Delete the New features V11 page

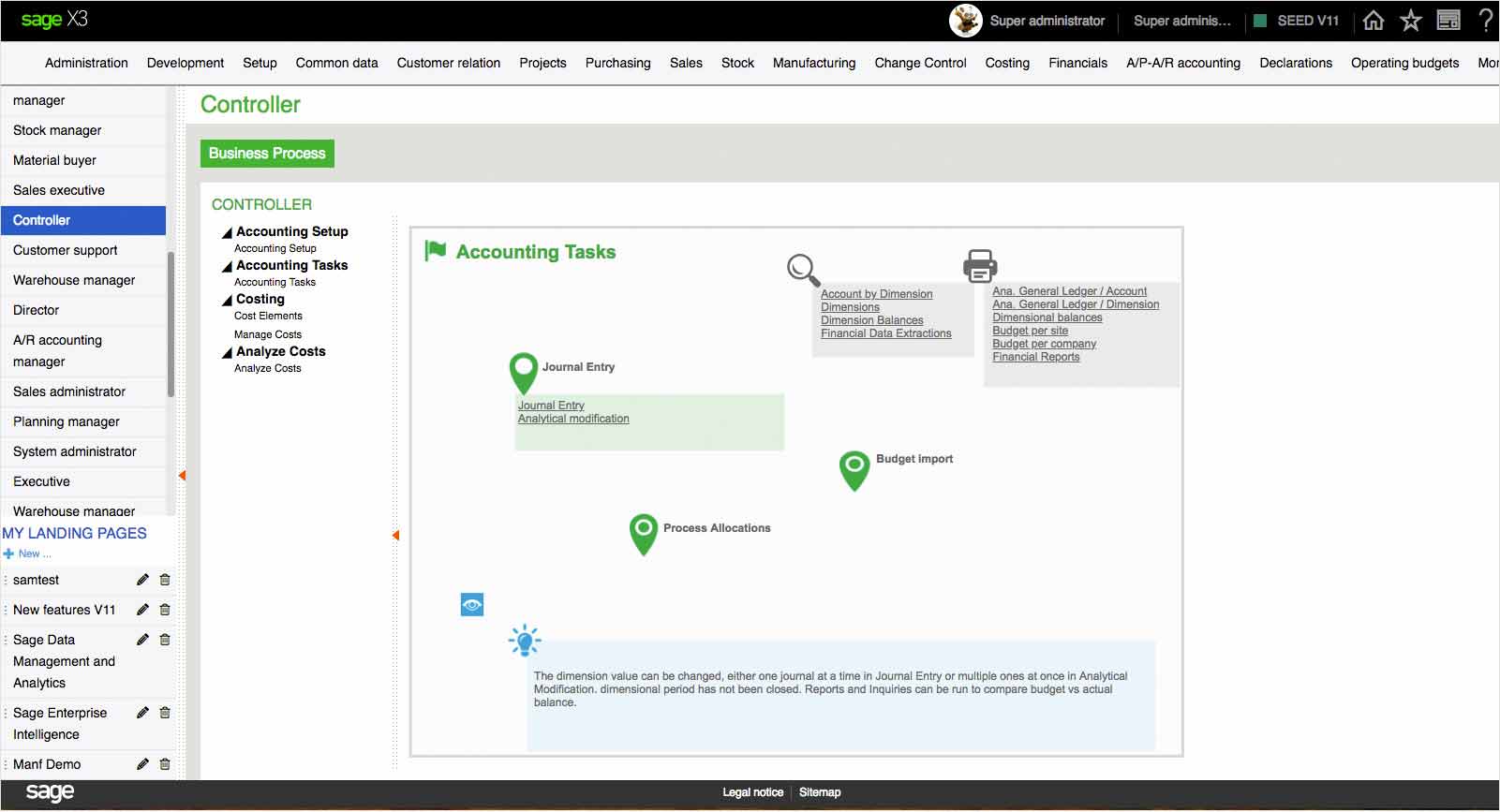(x=165, y=610)
